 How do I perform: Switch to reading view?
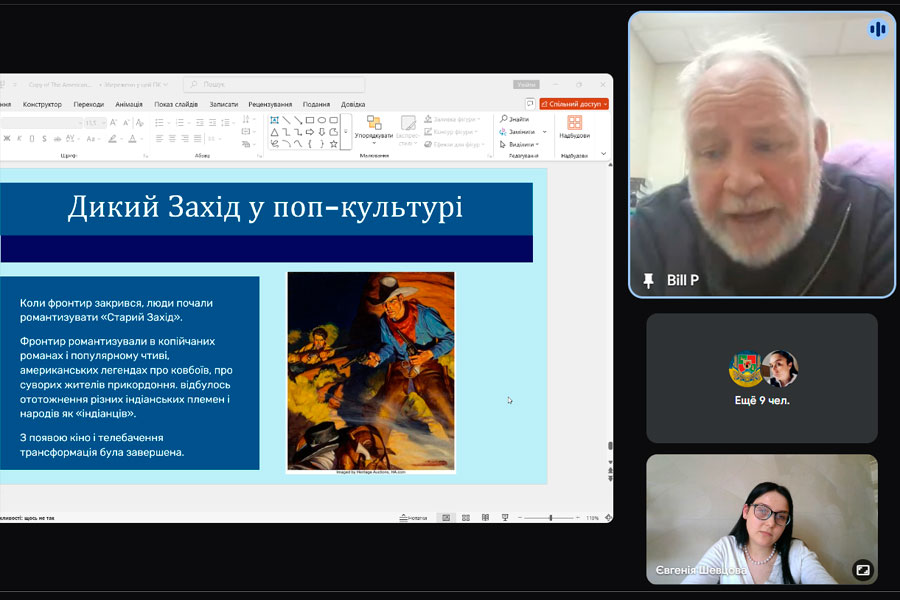[x=485, y=518]
